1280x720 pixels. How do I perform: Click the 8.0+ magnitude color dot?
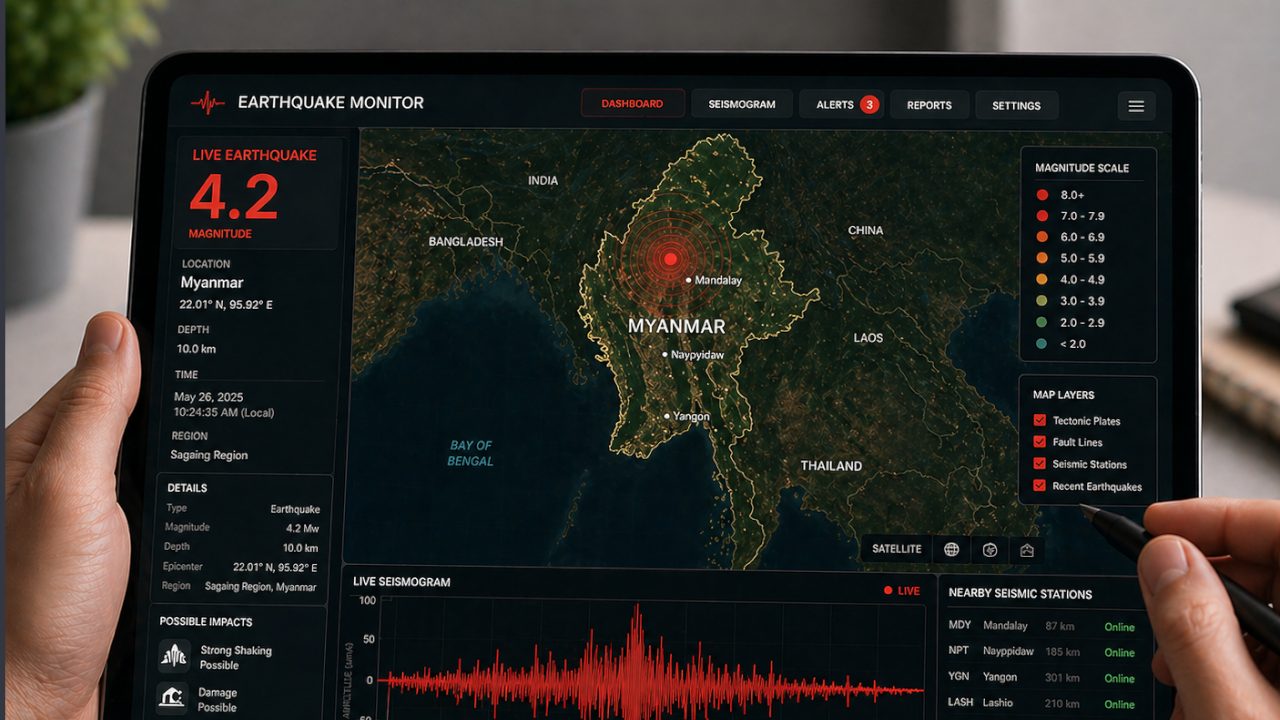1042,195
